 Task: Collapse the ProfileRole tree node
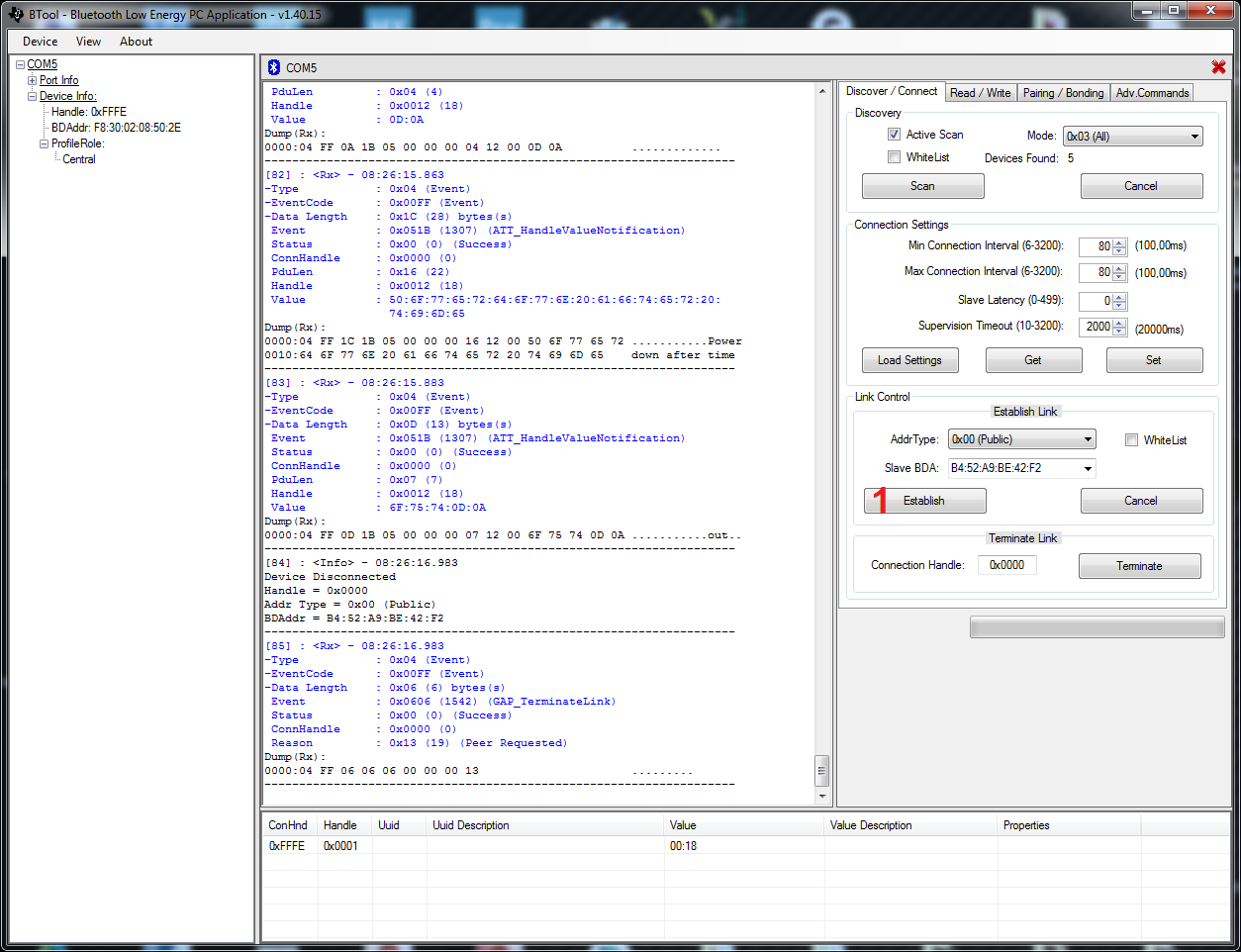pyautogui.click(x=44, y=143)
